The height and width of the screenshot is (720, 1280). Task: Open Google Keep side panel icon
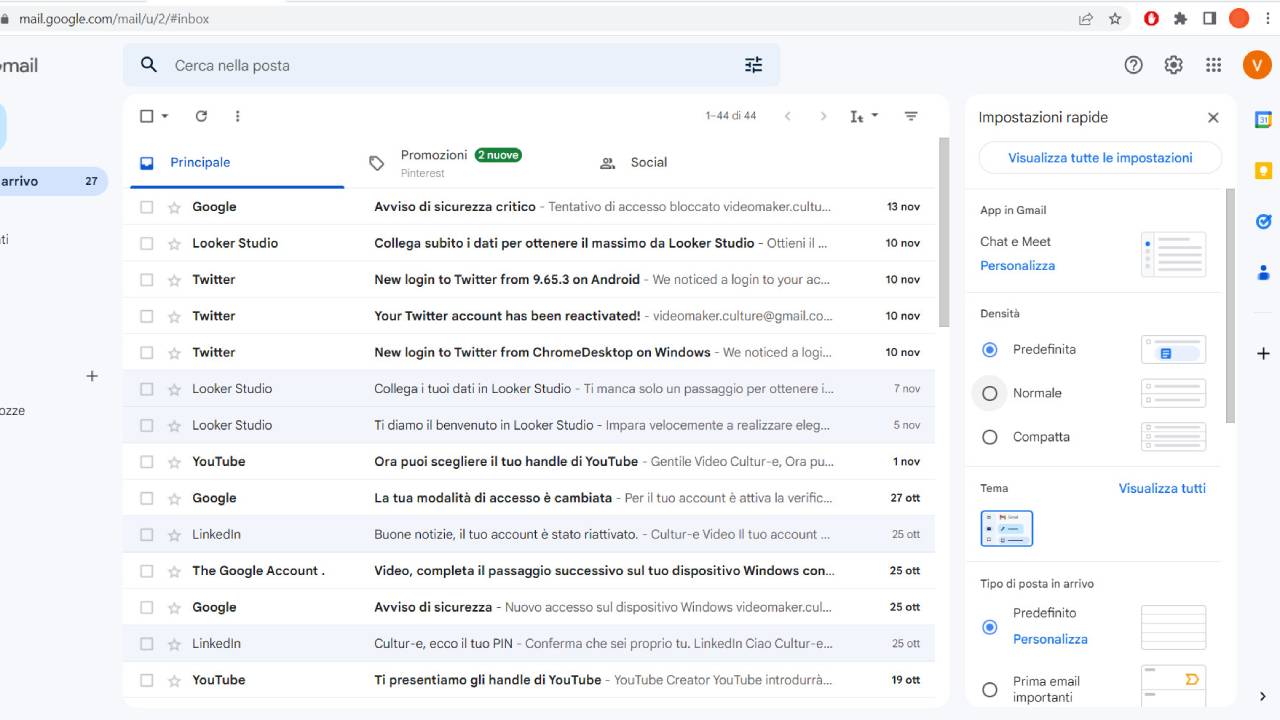[1263, 171]
